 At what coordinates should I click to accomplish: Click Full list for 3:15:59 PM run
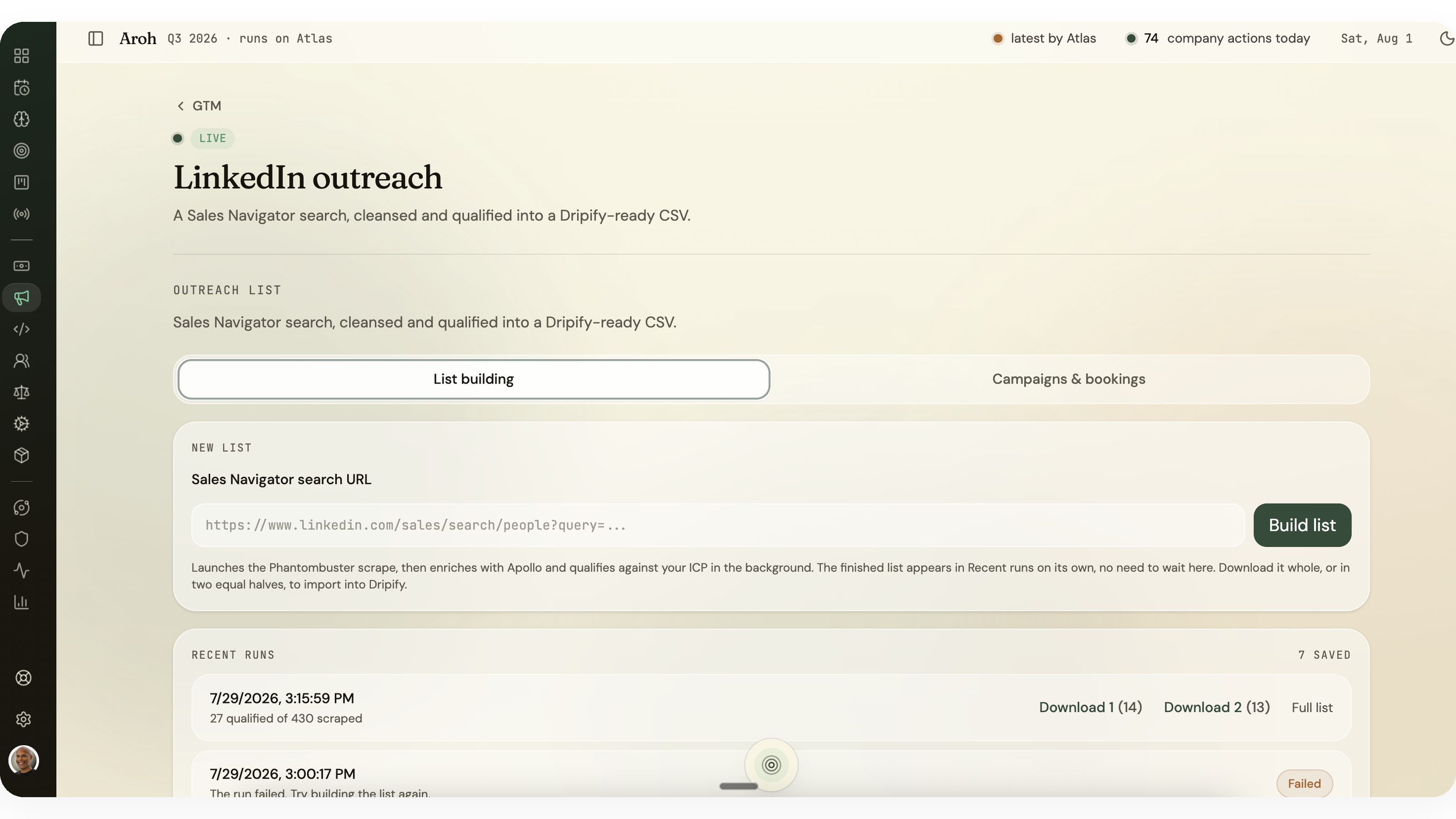coord(1312,708)
